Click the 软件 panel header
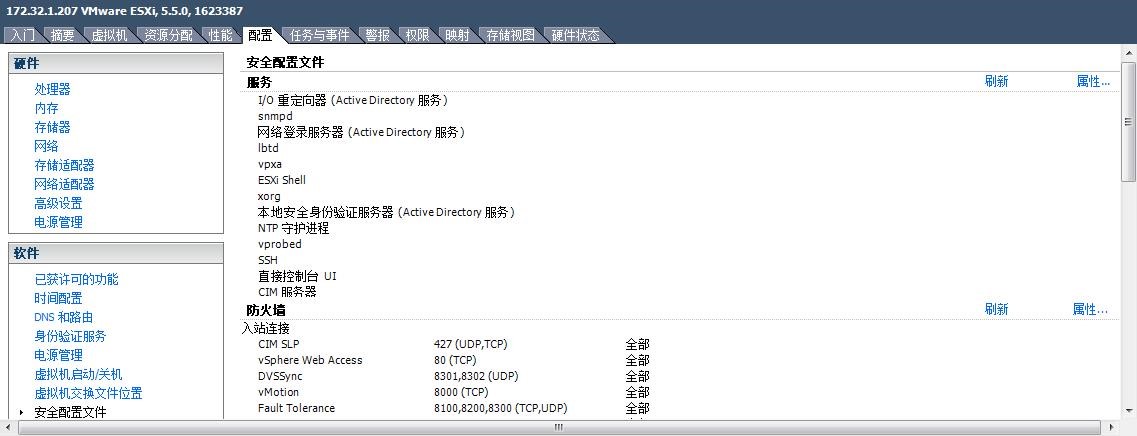1137x436 pixels. pos(115,253)
